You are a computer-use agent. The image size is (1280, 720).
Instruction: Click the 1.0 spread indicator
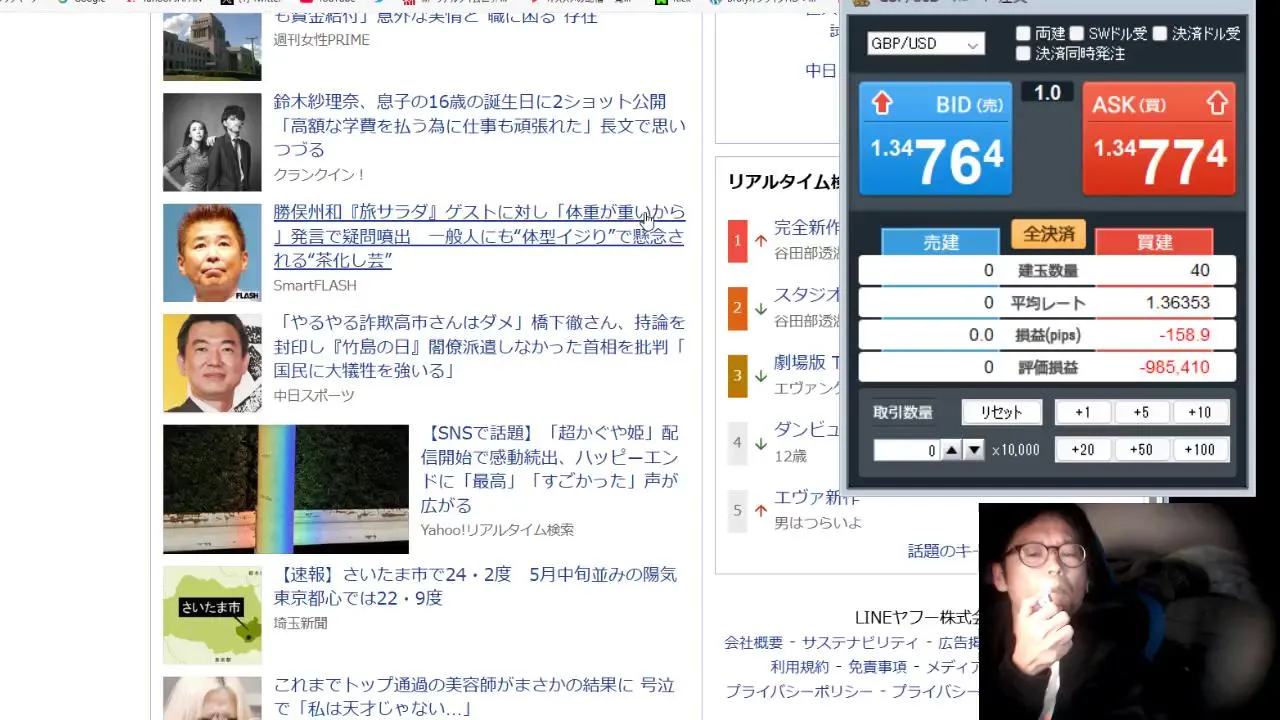(1047, 93)
